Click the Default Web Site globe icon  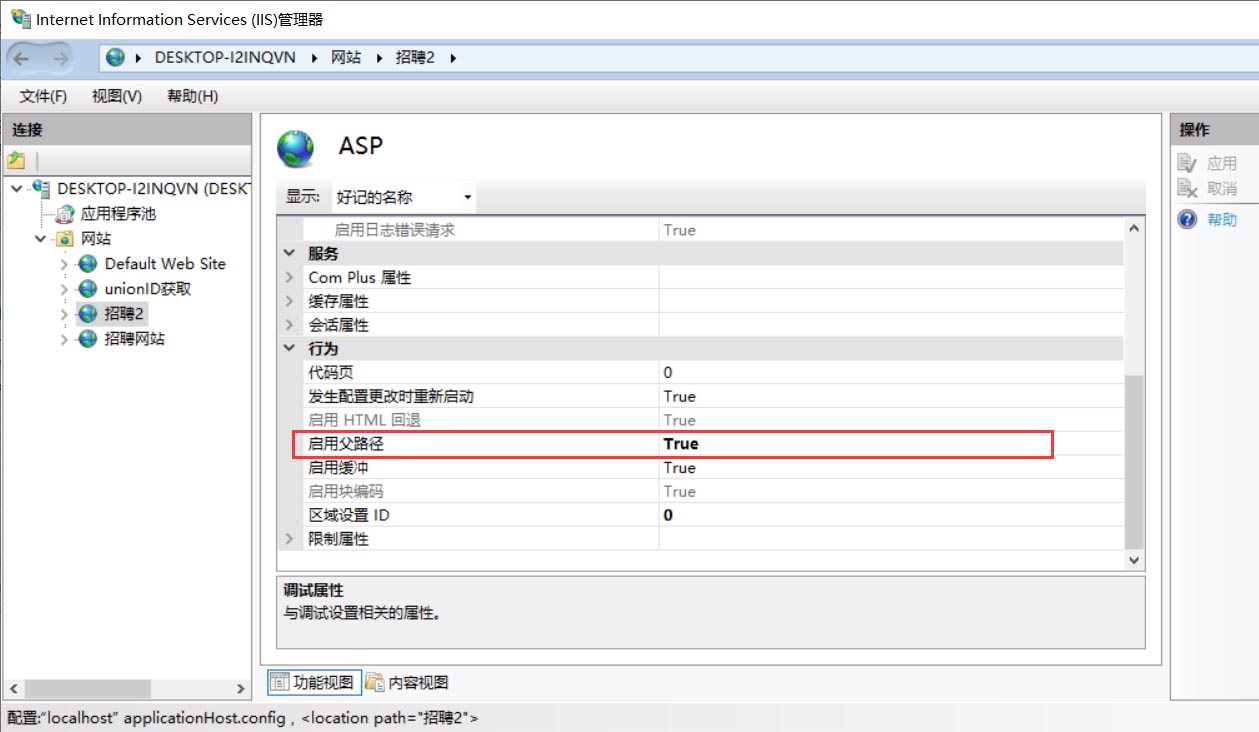(x=89, y=263)
